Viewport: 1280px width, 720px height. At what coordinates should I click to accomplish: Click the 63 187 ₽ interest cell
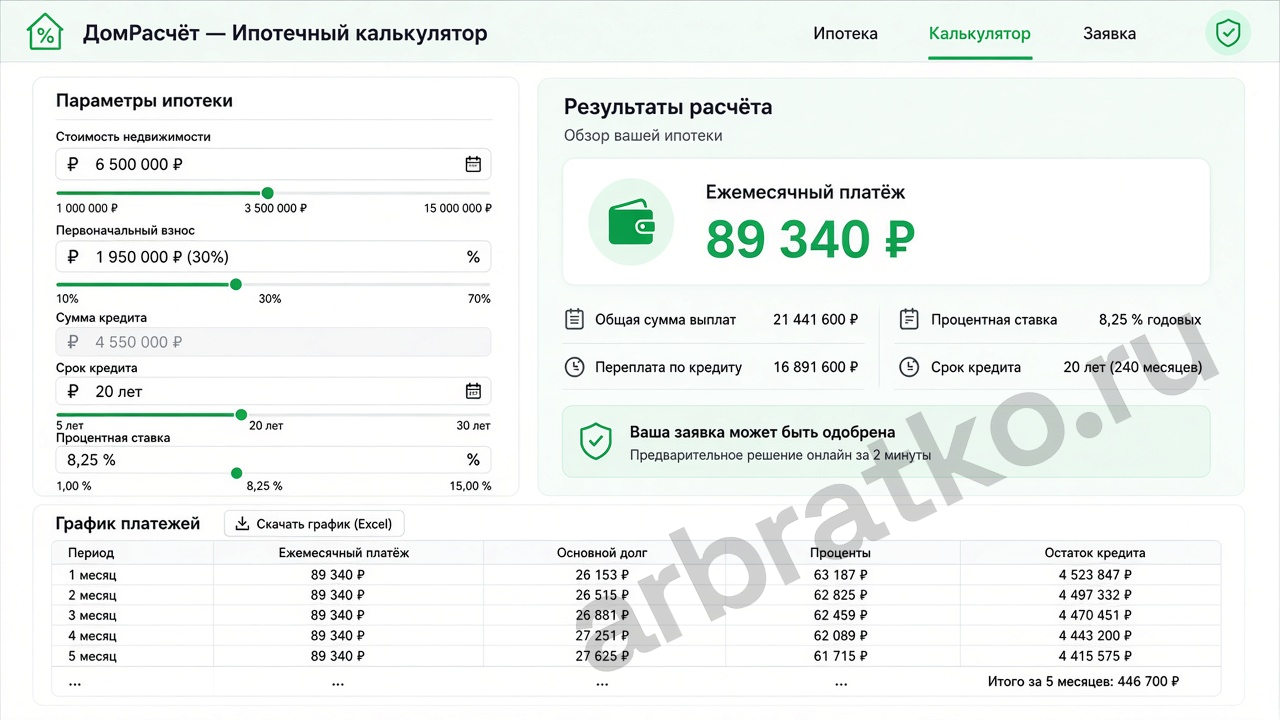[x=841, y=575]
